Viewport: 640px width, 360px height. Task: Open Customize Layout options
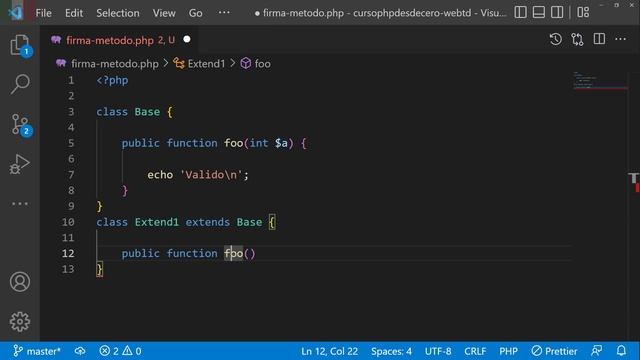coord(583,12)
